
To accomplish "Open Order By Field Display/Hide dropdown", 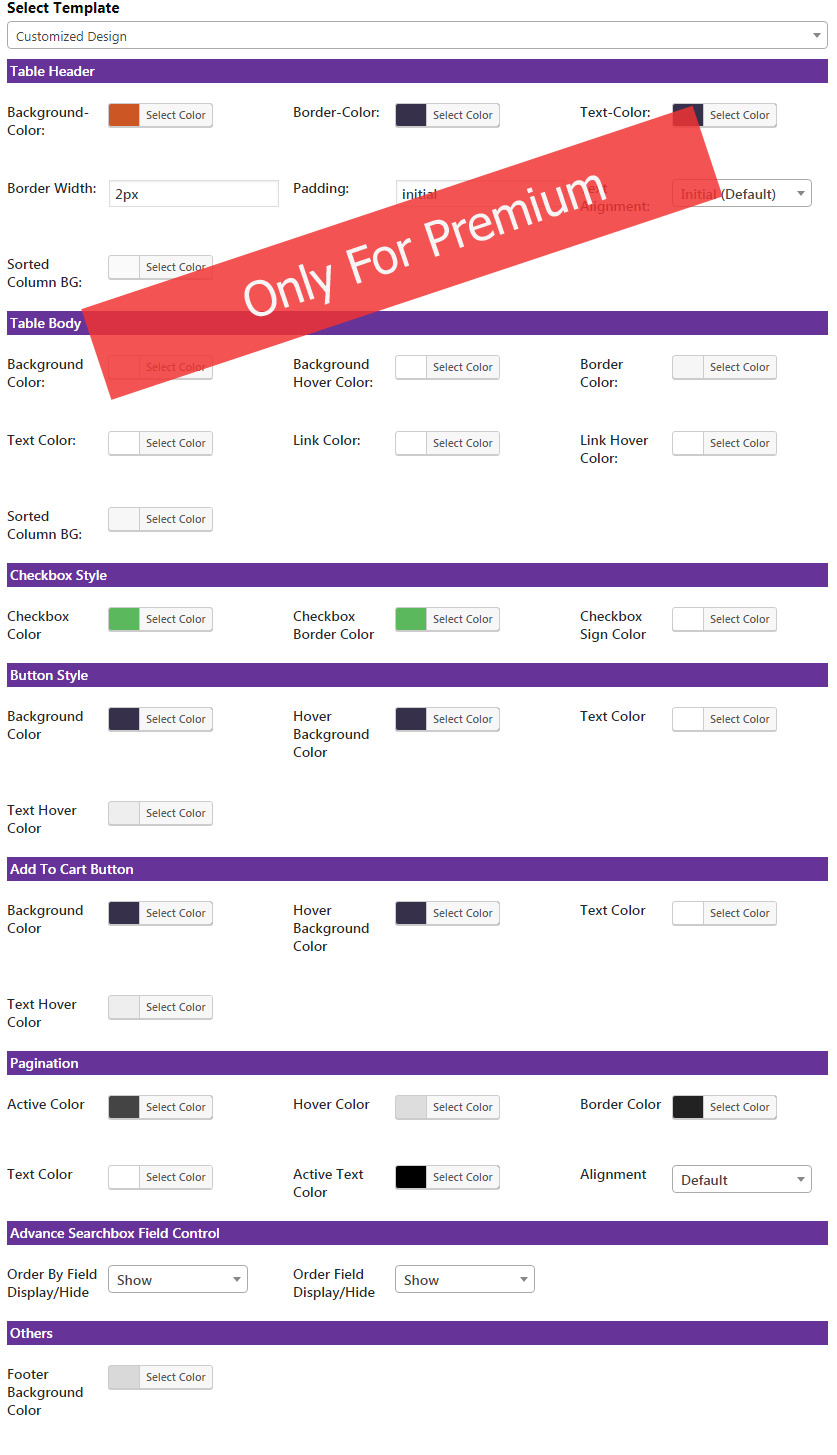I will click(x=177, y=1280).
